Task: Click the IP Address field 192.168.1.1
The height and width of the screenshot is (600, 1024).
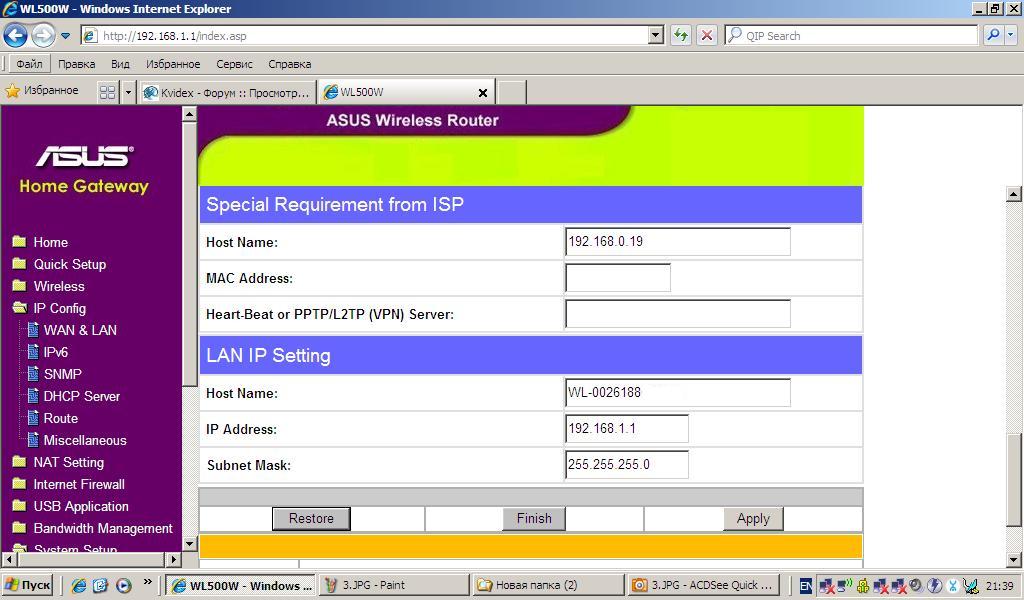Action: tap(627, 428)
